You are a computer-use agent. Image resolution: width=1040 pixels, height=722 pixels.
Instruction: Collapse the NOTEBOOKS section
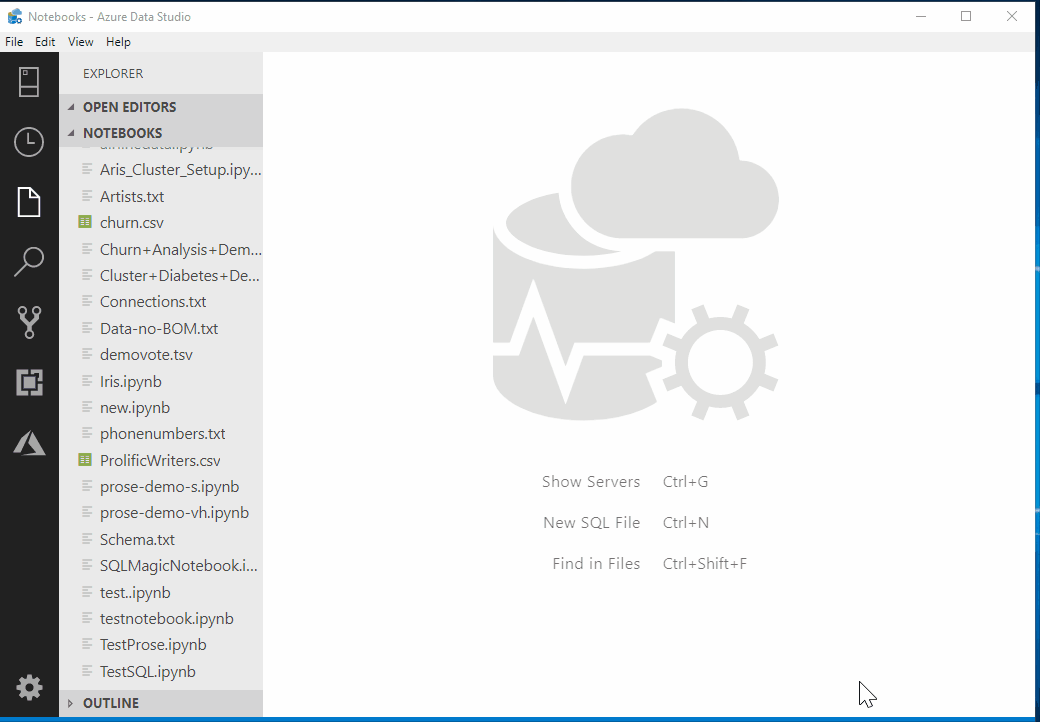click(122, 132)
